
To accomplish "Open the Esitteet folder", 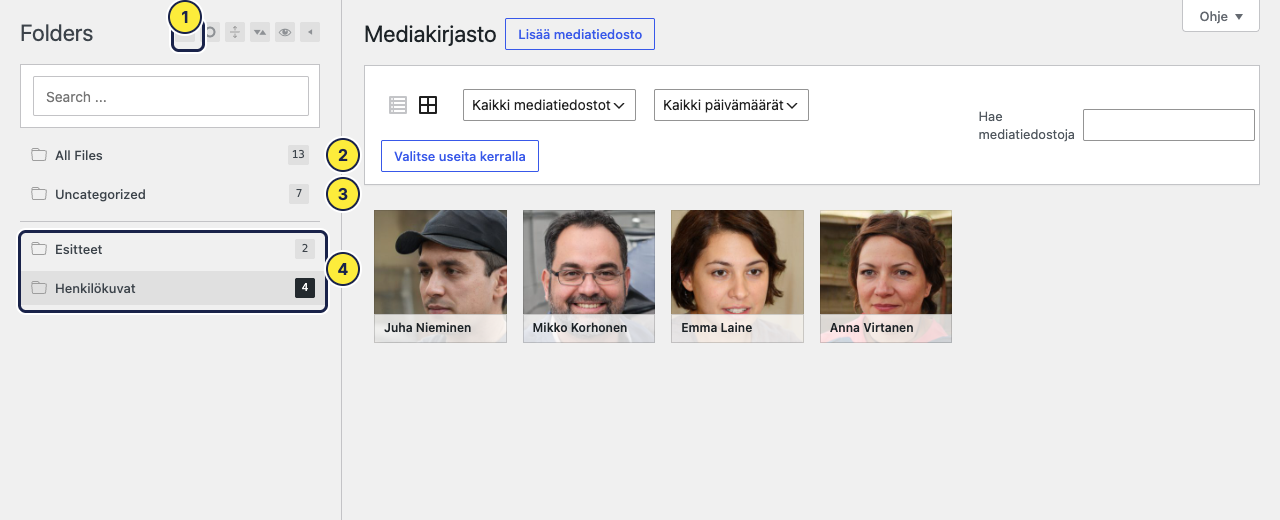I will point(172,249).
